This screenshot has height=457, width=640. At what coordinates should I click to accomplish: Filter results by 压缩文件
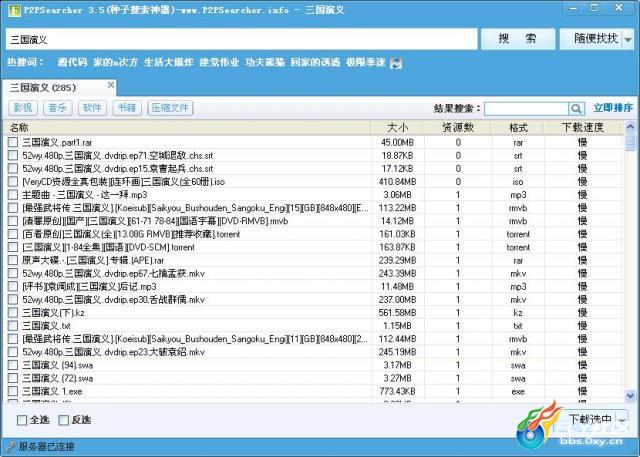click(x=170, y=108)
